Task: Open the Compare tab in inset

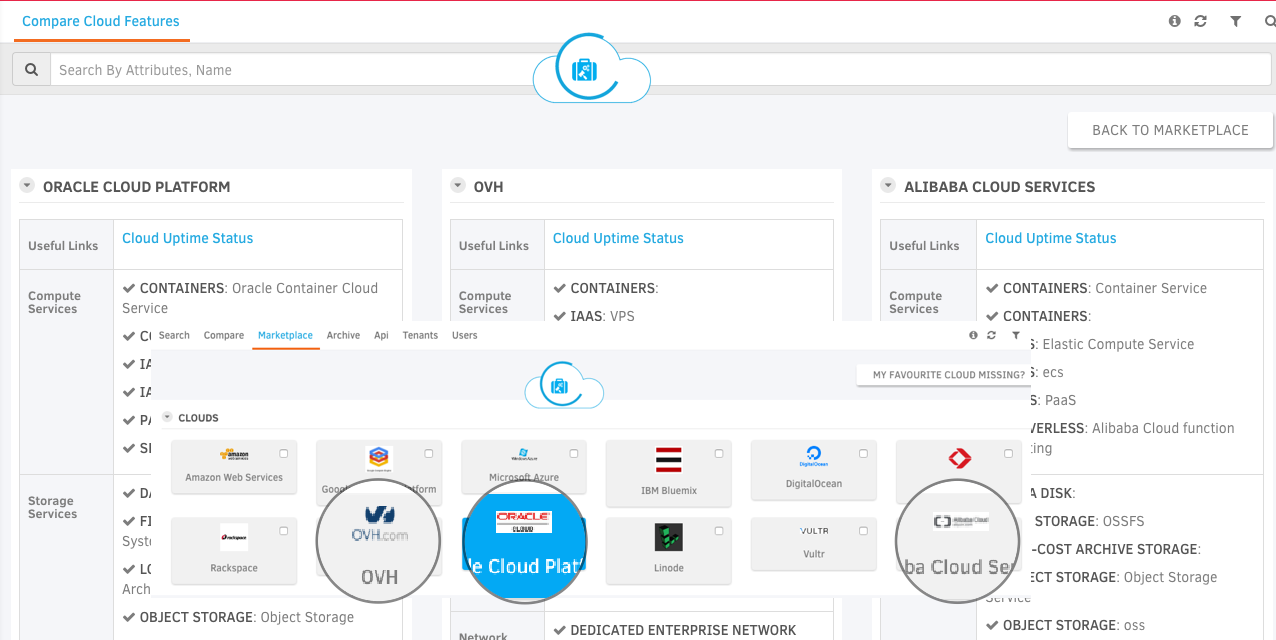Action: point(224,336)
